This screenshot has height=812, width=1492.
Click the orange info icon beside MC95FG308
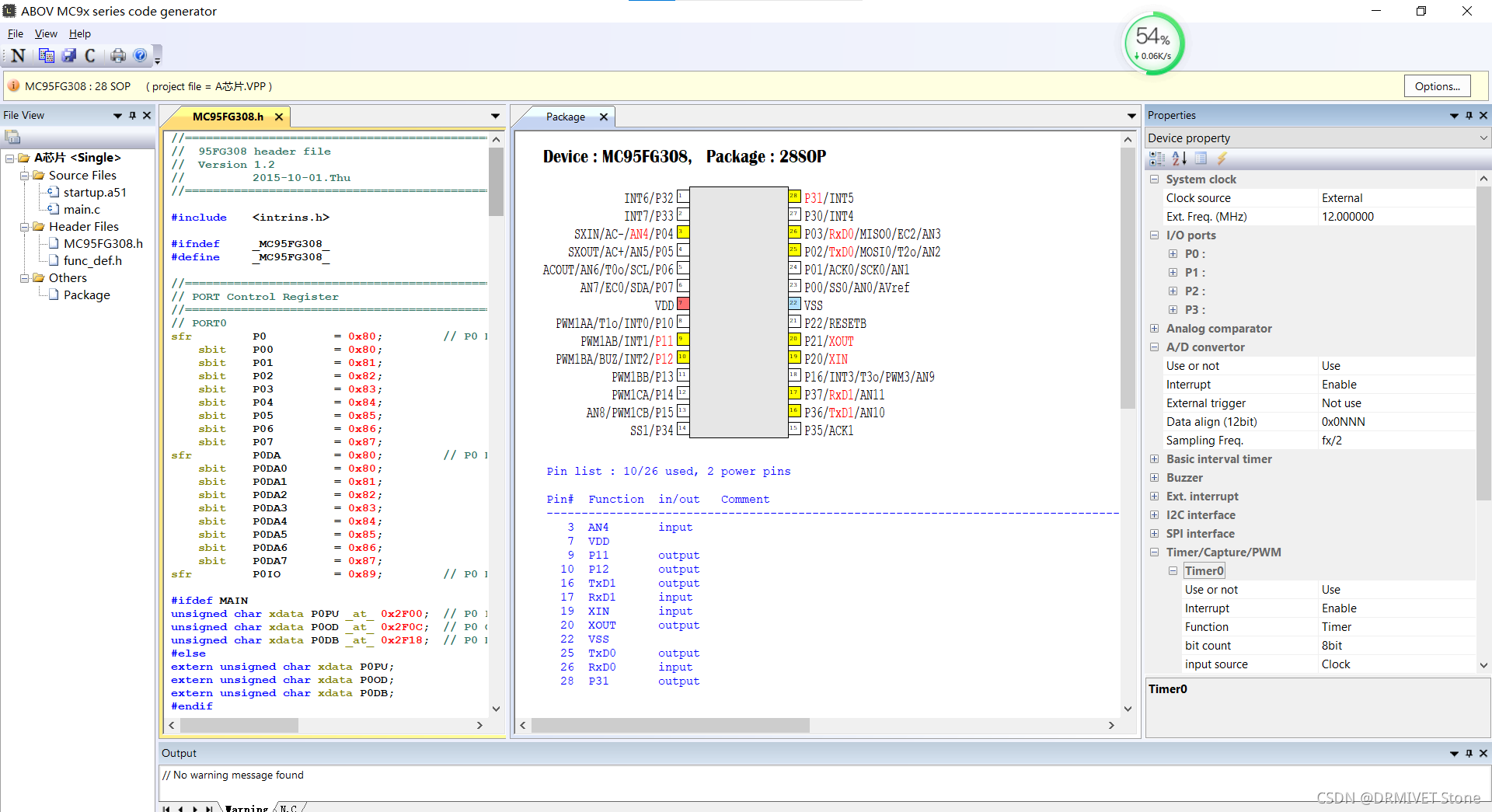tap(14, 85)
